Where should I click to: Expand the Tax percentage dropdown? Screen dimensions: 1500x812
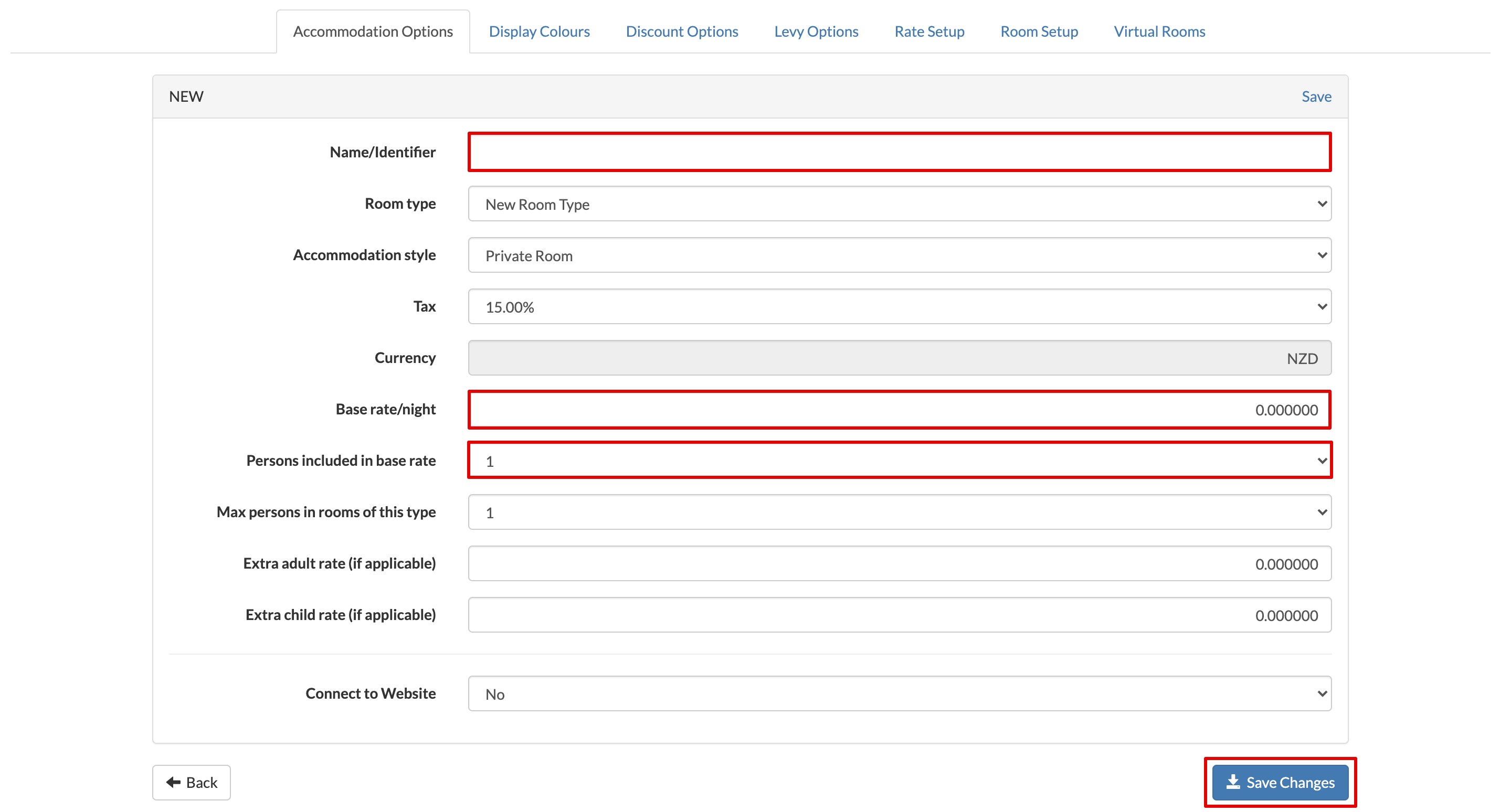click(x=899, y=307)
